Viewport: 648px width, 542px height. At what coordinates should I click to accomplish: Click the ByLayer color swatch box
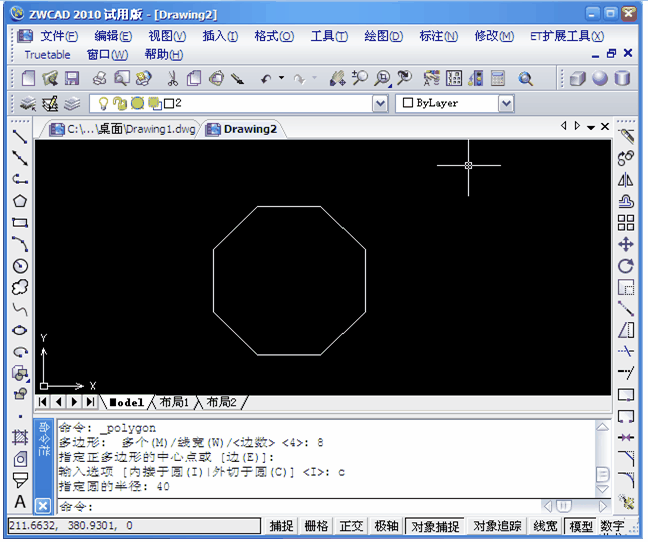pyautogui.click(x=407, y=102)
